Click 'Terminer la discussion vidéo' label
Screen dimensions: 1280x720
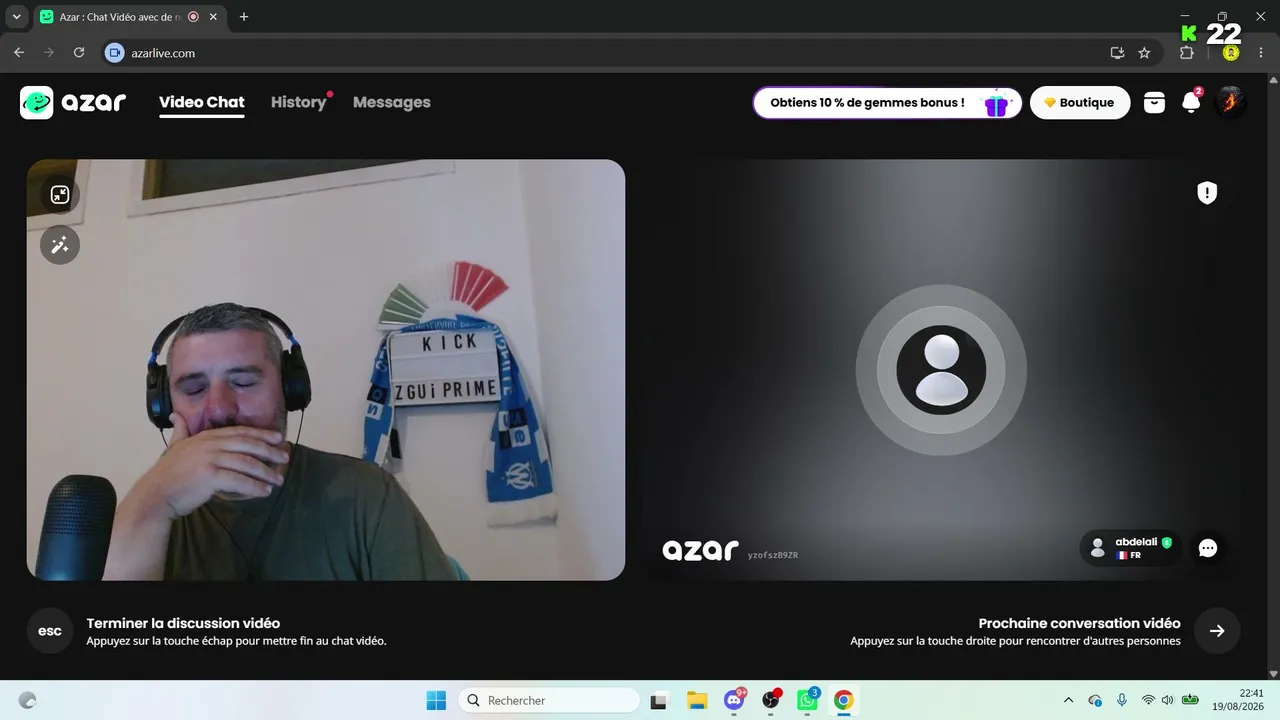click(183, 623)
